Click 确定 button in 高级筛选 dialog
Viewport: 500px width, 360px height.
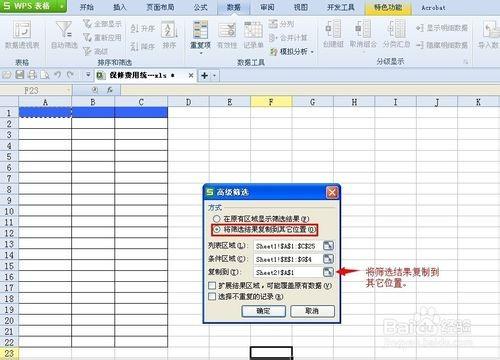click(263, 311)
